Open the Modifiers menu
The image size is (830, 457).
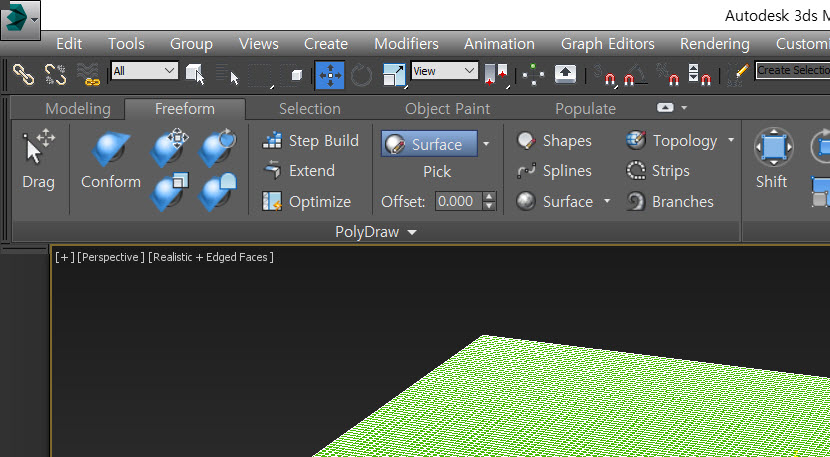point(406,44)
